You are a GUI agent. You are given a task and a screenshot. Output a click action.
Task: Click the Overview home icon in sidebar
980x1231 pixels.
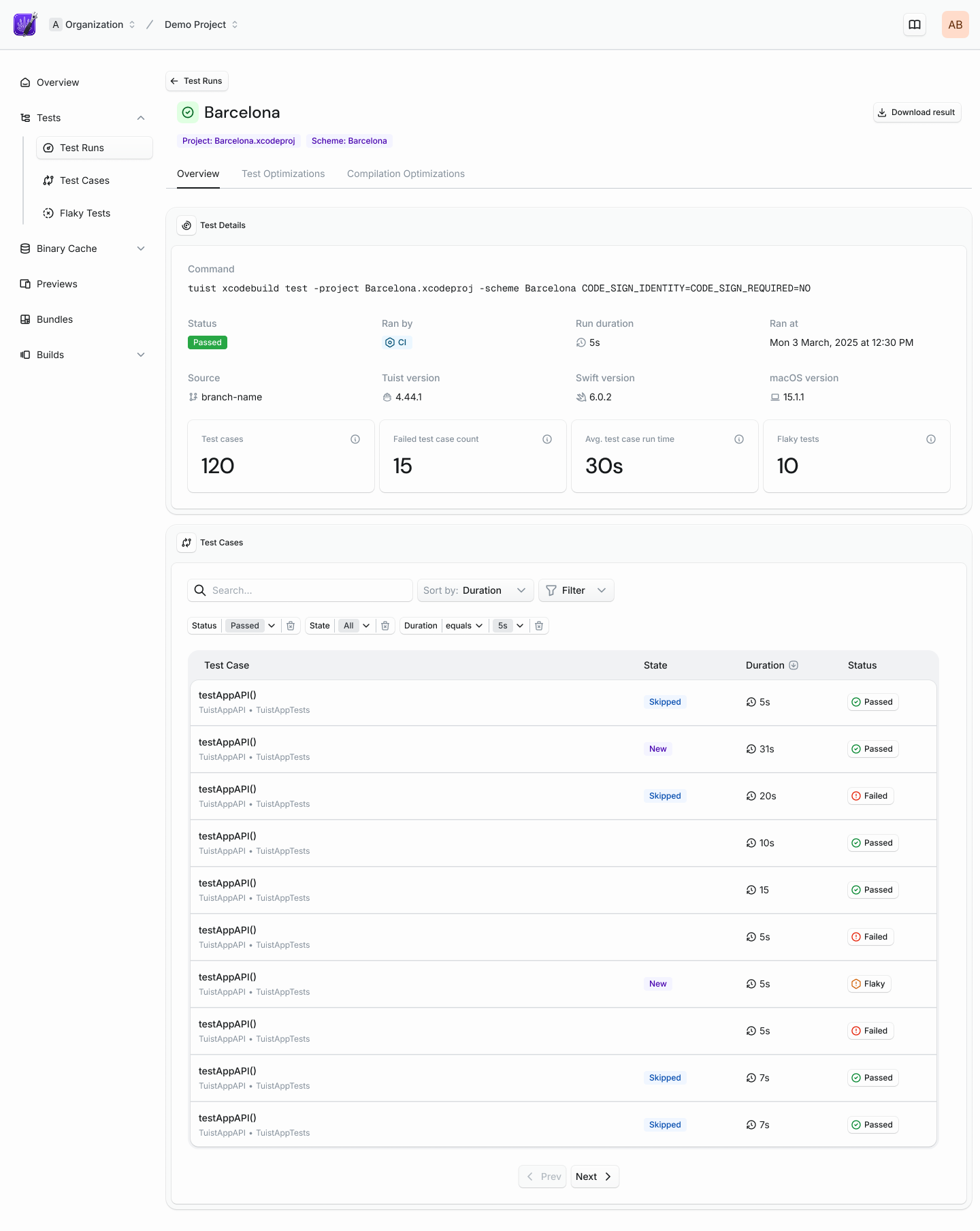point(25,82)
